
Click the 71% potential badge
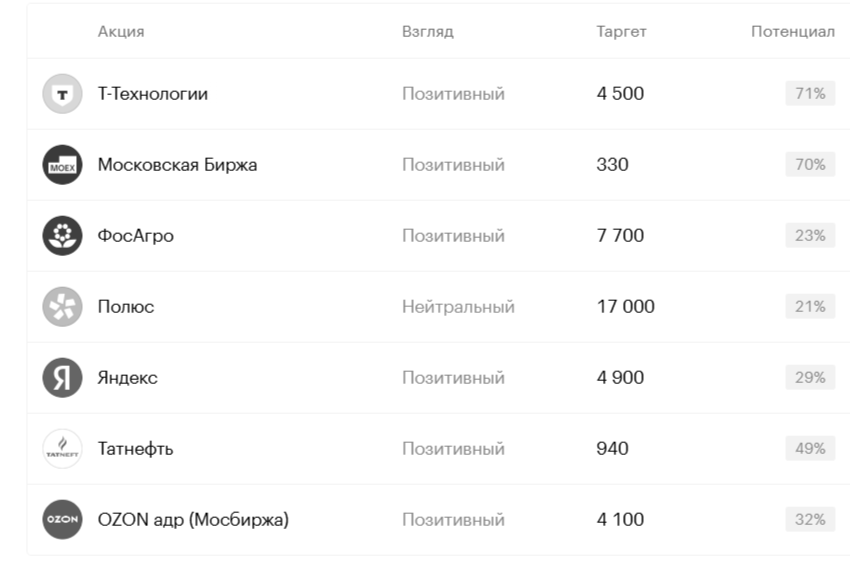[x=810, y=94]
